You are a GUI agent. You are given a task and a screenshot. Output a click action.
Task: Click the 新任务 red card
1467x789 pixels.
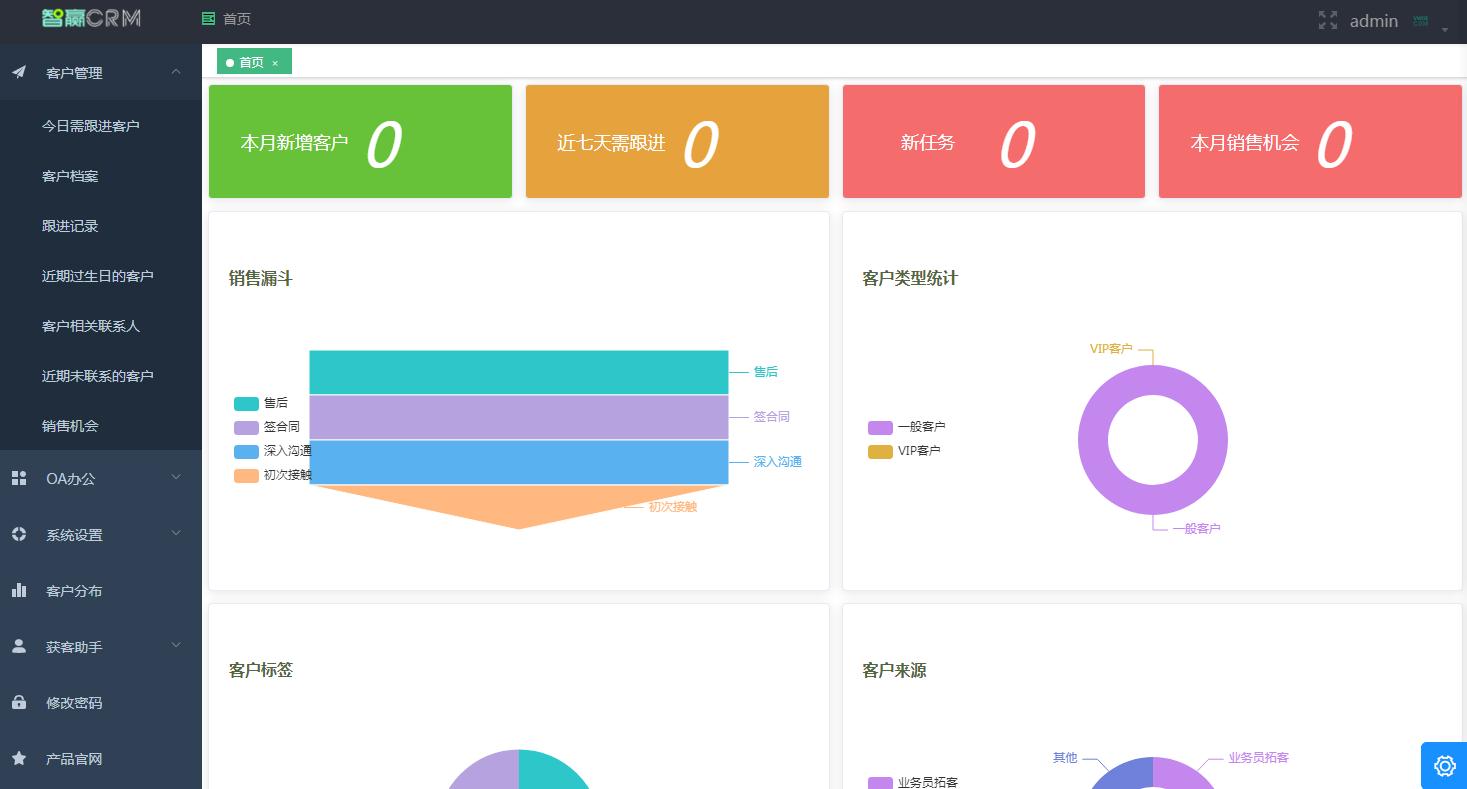click(994, 141)
